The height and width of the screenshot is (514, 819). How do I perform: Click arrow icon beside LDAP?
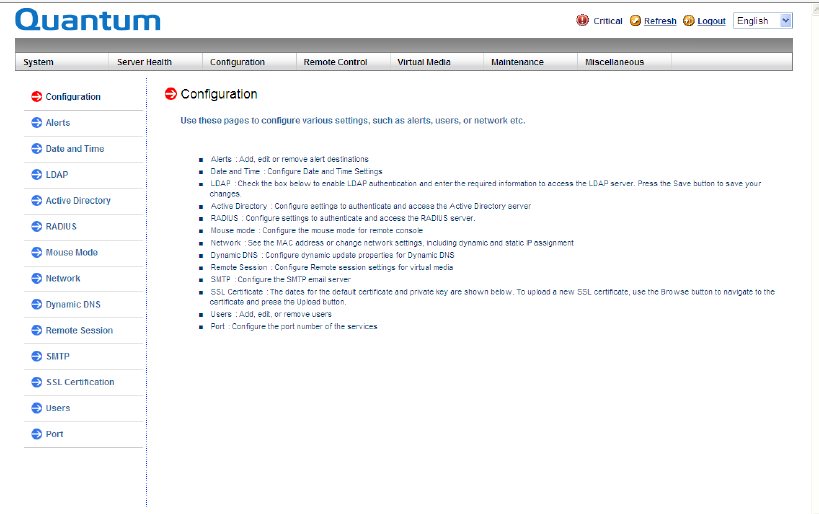click(x=37, y=174)
